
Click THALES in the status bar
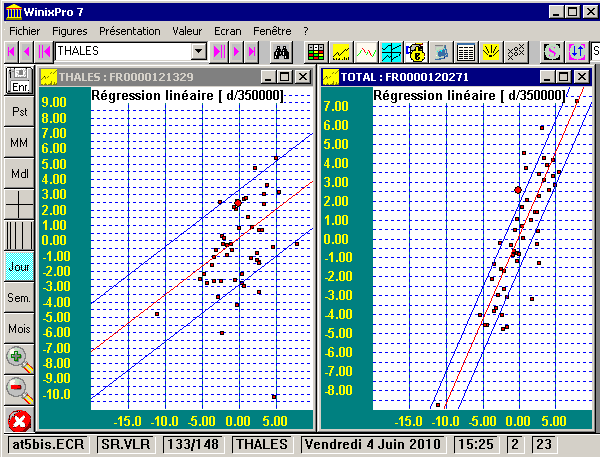tap(262, 444)
